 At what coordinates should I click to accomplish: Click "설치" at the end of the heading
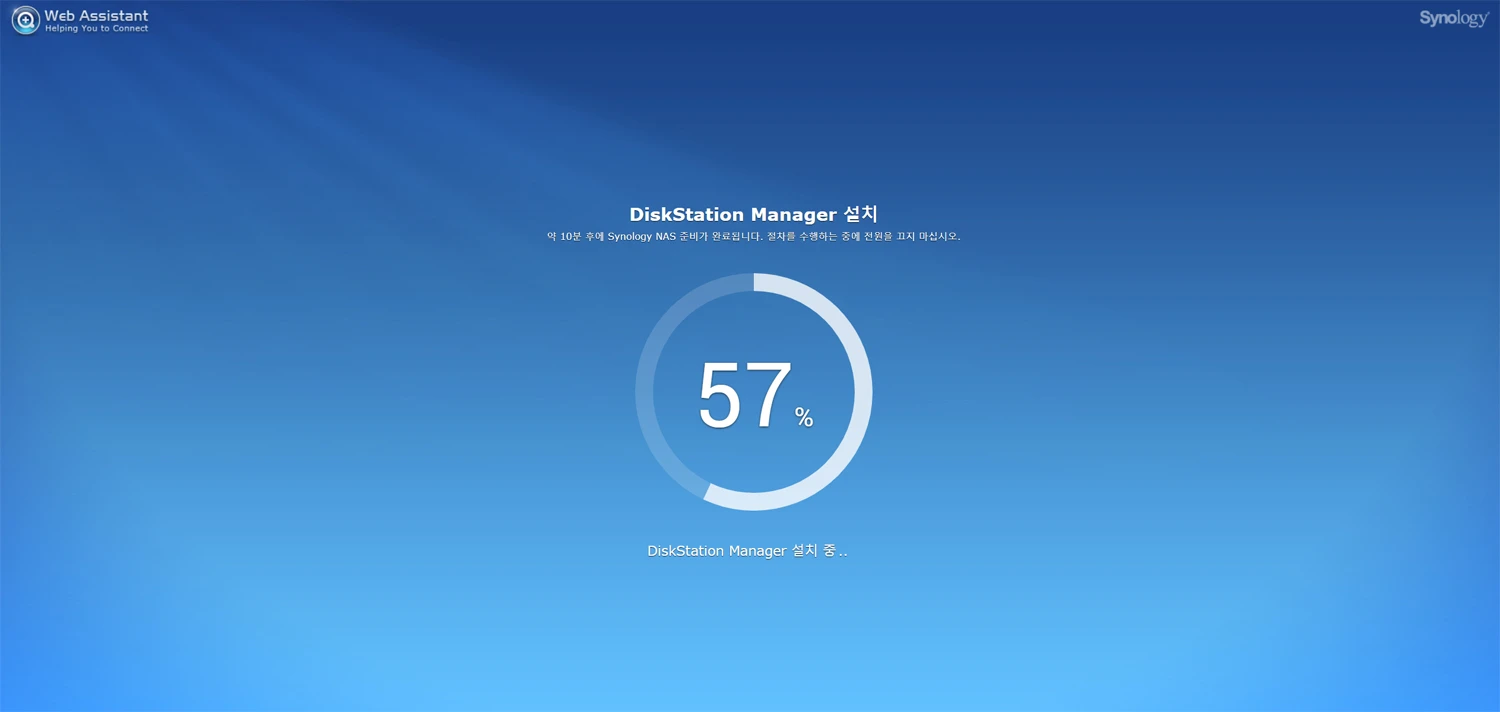point(861,214)
